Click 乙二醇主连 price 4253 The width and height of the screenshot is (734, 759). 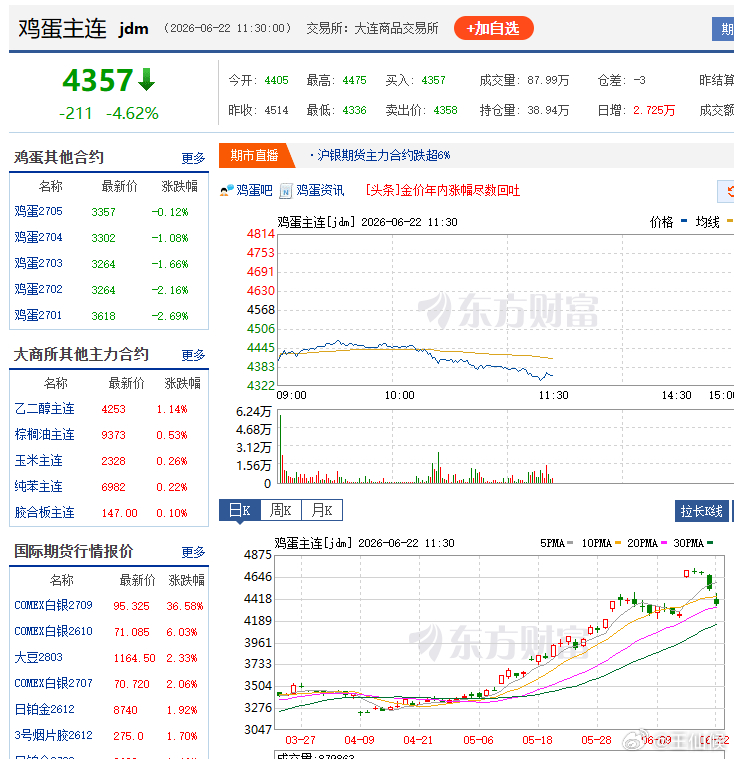coord(113,410)
